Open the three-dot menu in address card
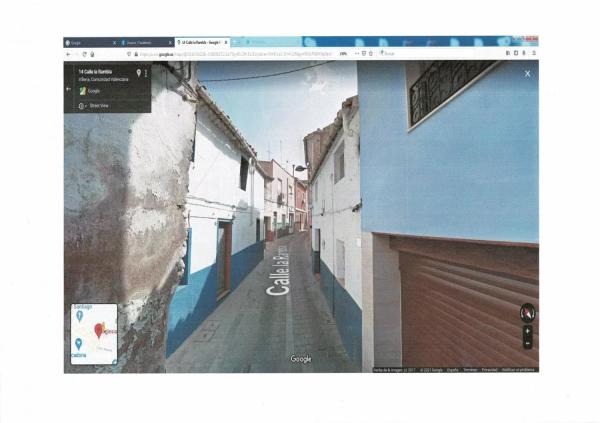This screenshot has height=423, width=600. (x=146, y=73)
